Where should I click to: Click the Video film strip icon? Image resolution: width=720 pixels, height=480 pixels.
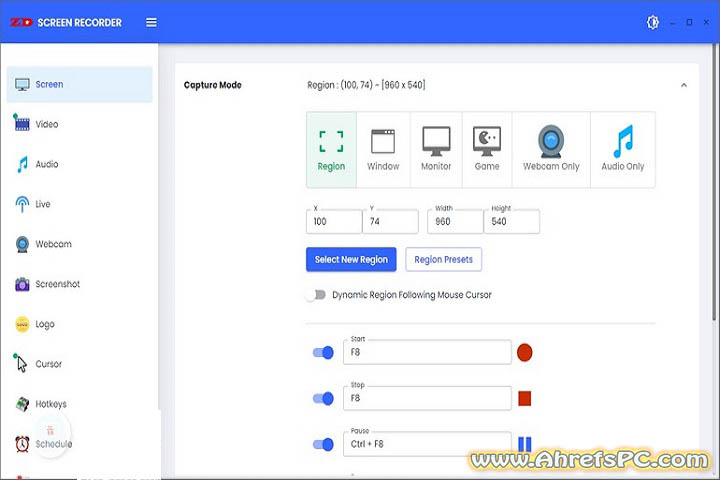pyautogui.click(x=22, y=123)
